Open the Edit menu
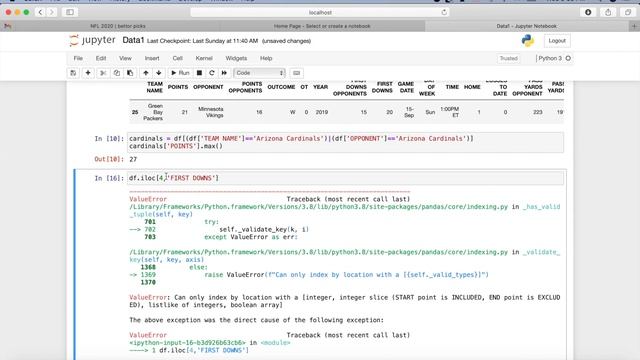The height and width of the screenshot is (360, 640). [x=101, y=58]
